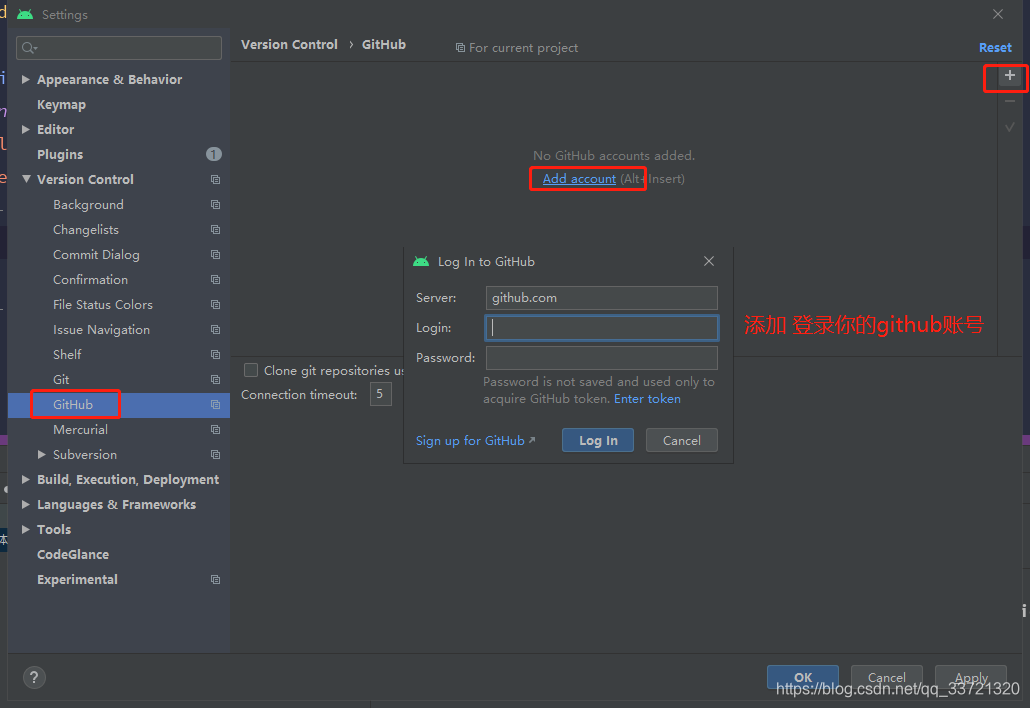Click the notification badge on Plugins

(213, 154)
